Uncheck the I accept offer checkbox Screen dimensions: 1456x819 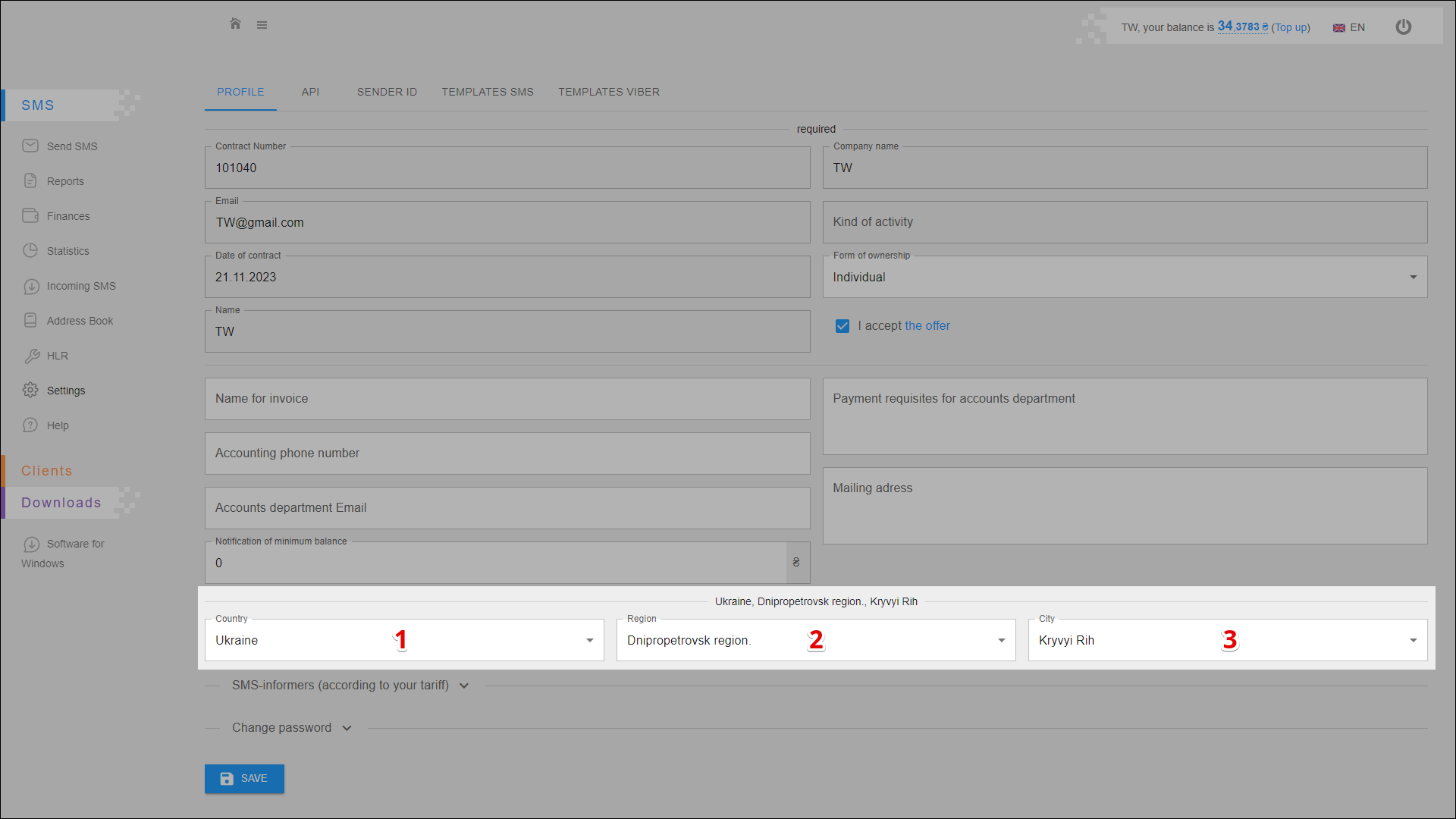843,326
